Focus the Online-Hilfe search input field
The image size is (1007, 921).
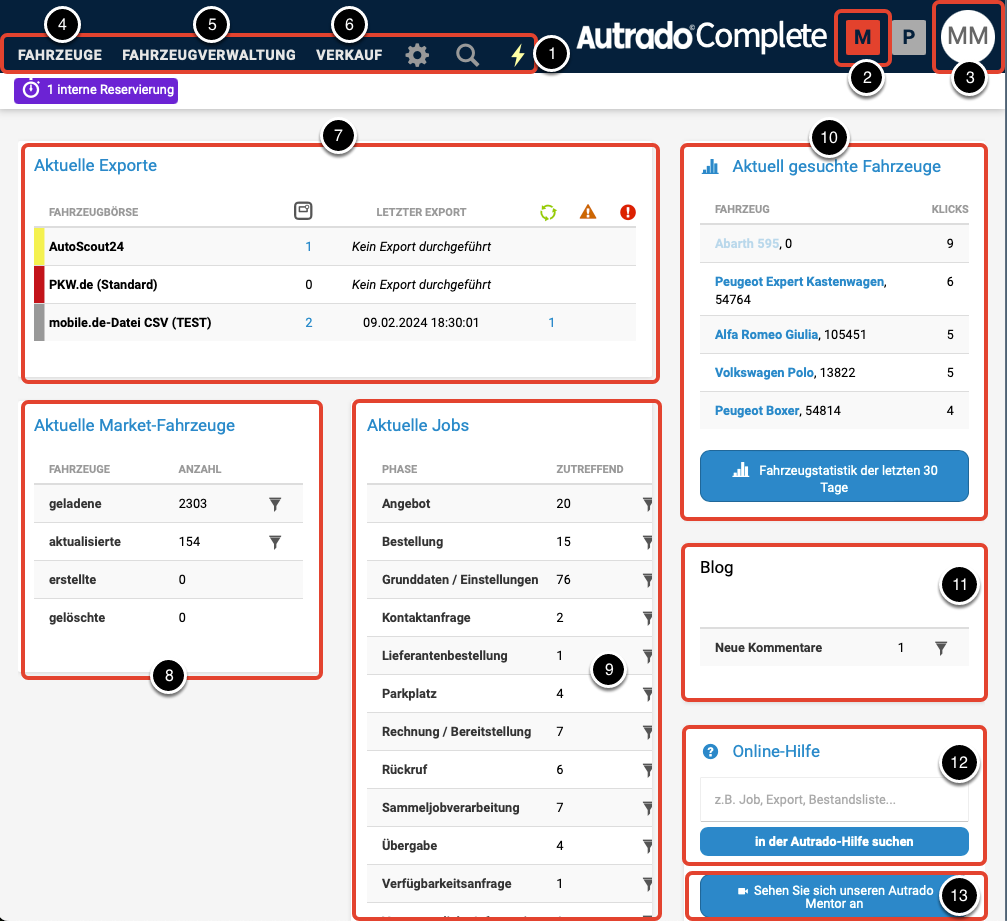[834, 800]
